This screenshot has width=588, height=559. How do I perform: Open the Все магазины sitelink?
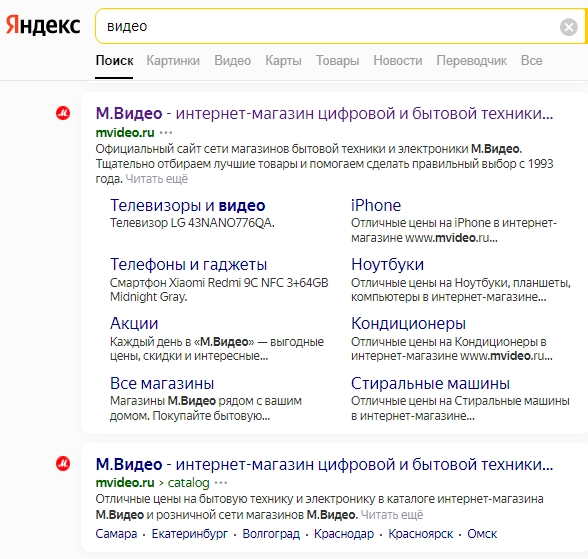[162, 383]
